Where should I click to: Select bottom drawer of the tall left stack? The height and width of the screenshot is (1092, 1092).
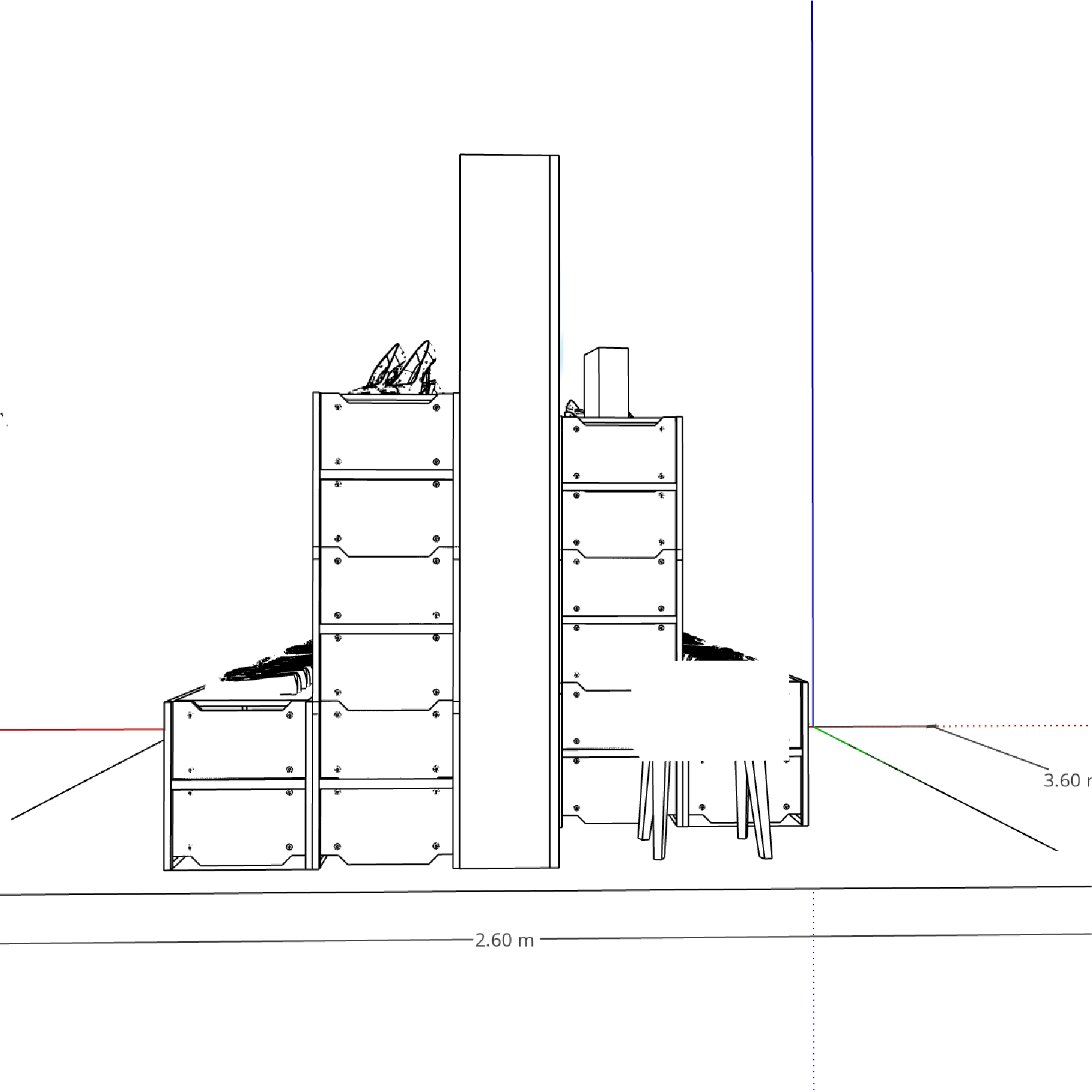(386, 826)
